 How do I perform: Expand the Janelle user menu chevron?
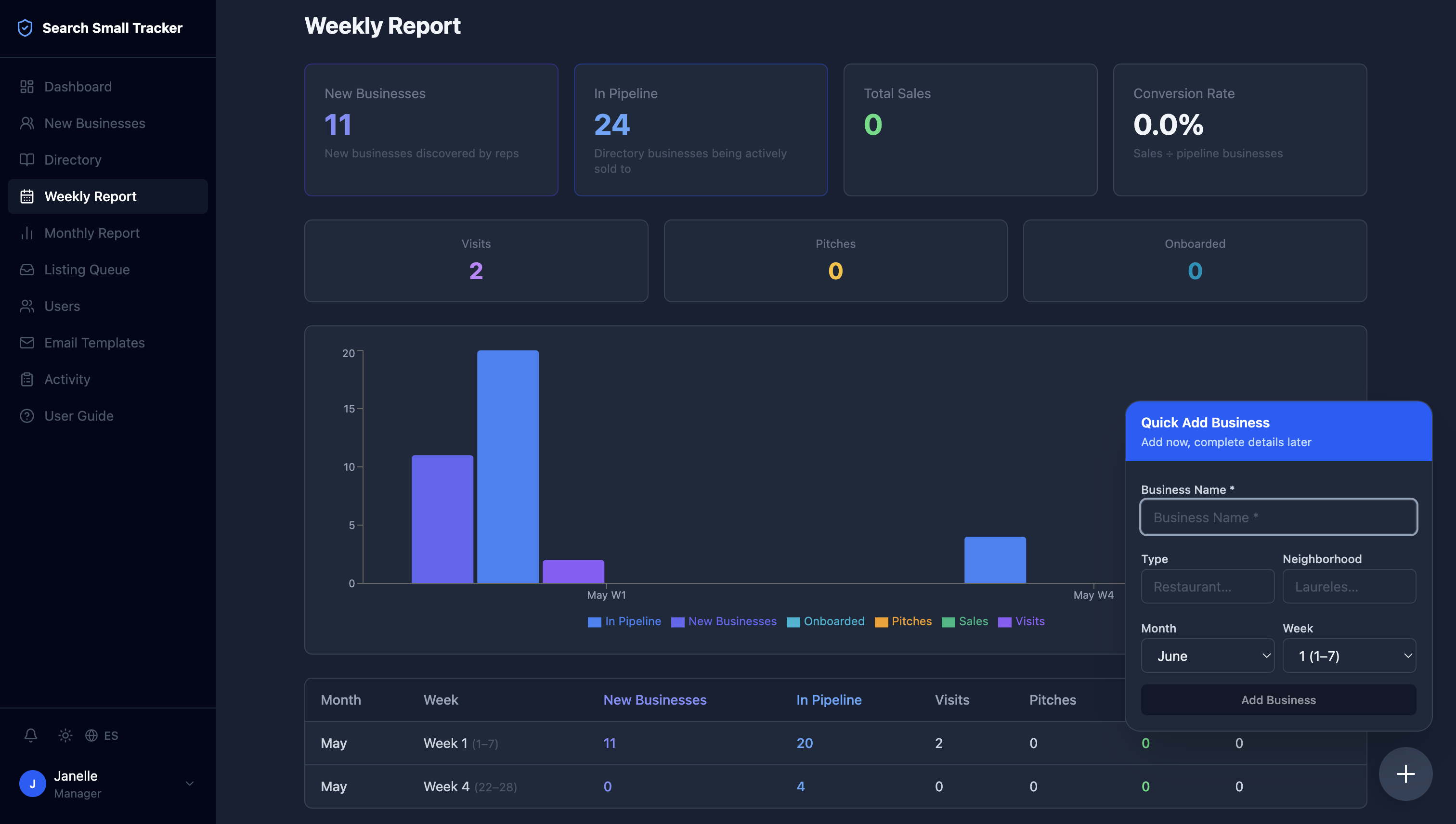tap(190, 784)
